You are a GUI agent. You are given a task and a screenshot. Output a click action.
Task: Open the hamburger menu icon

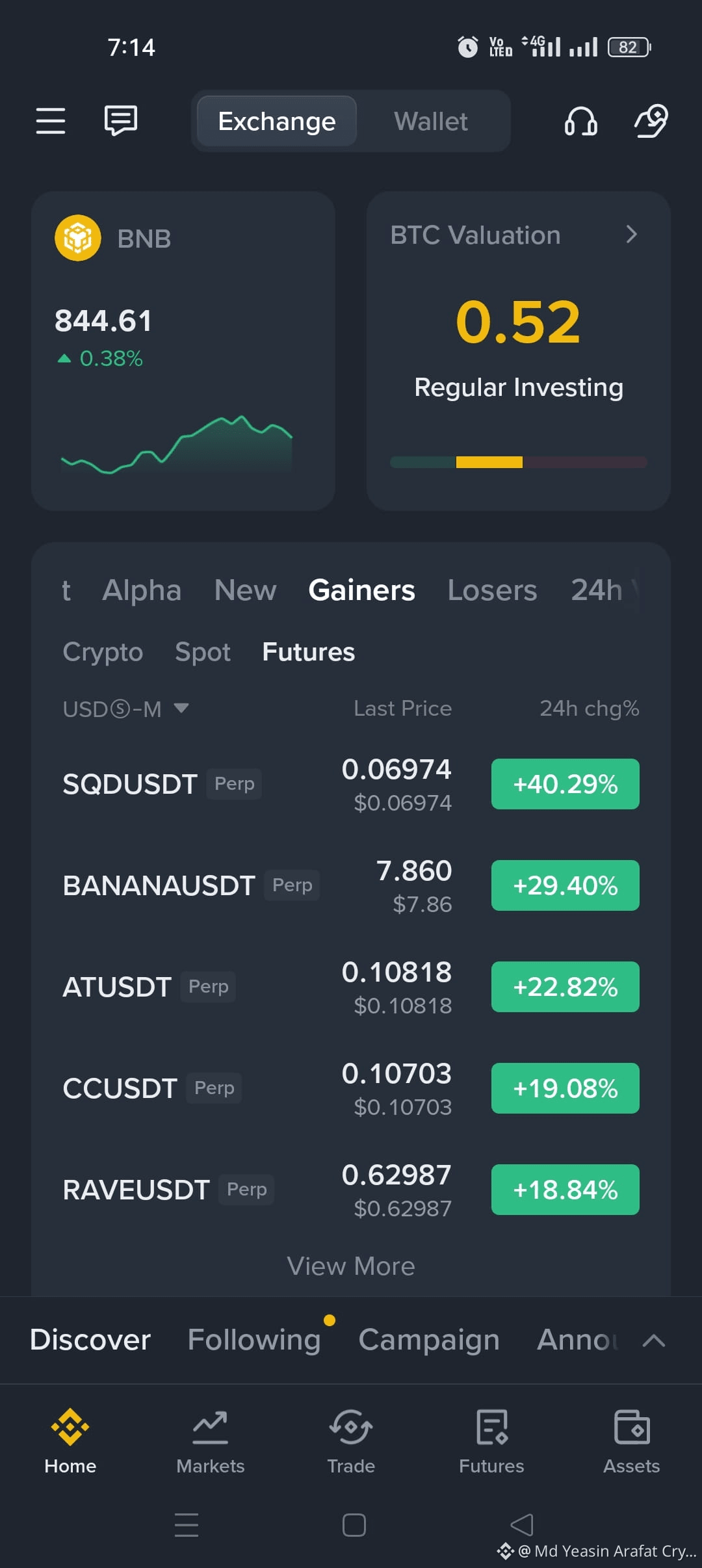click(51, 121)
